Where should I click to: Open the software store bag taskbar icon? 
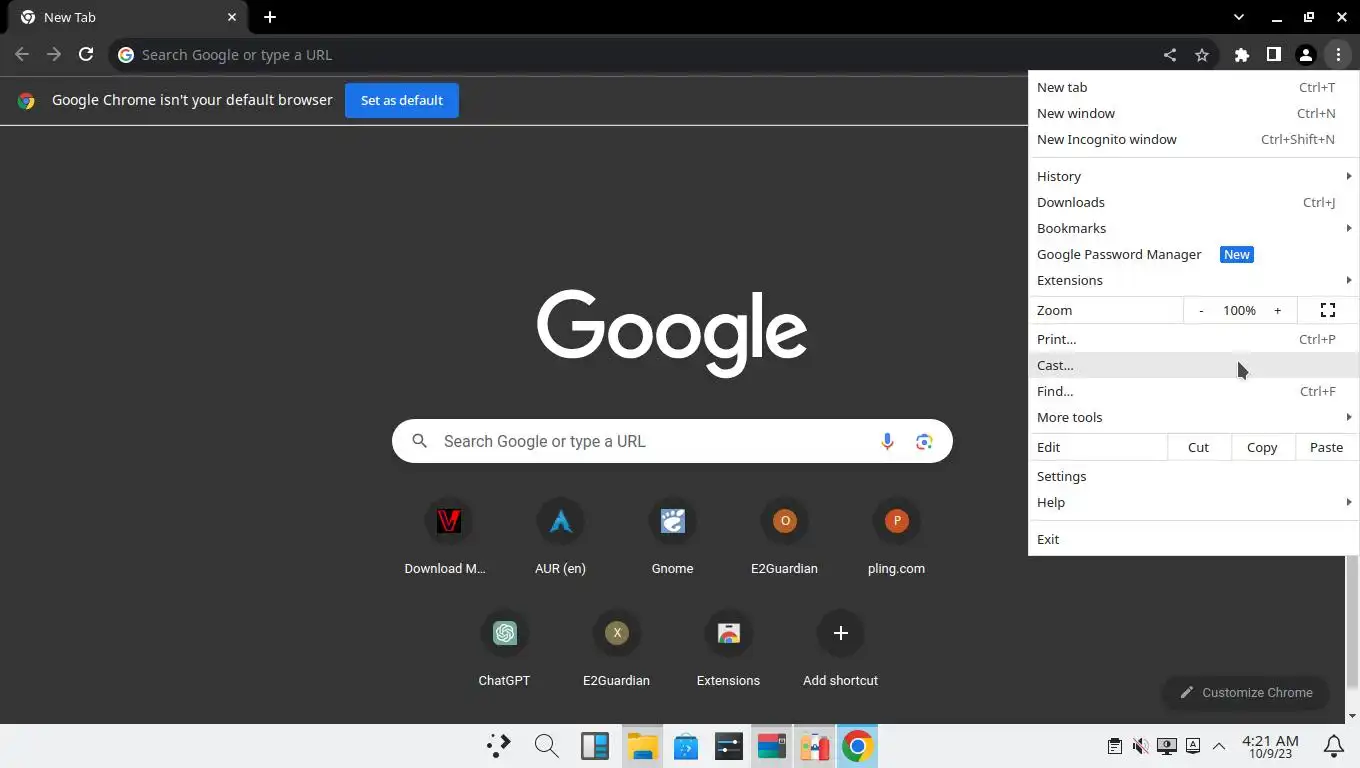pyautogui.click(x=685, y=746)
